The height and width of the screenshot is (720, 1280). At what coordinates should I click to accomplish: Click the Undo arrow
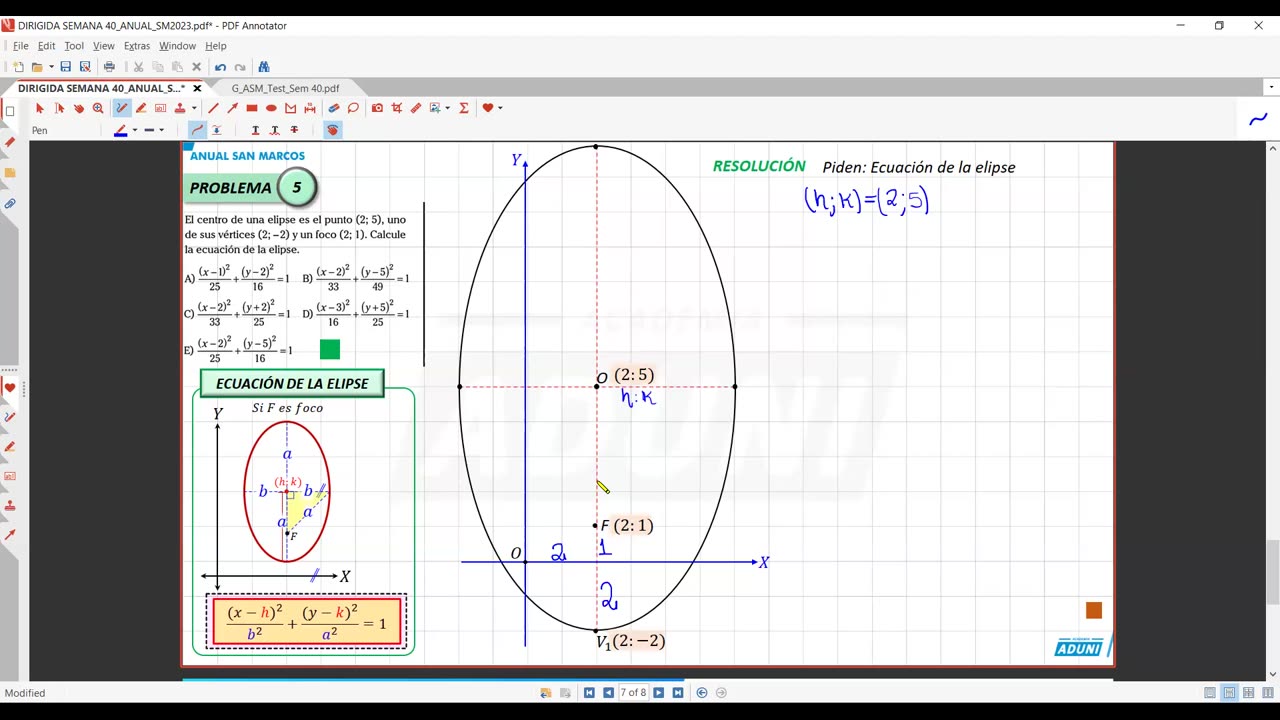(220, 67)
